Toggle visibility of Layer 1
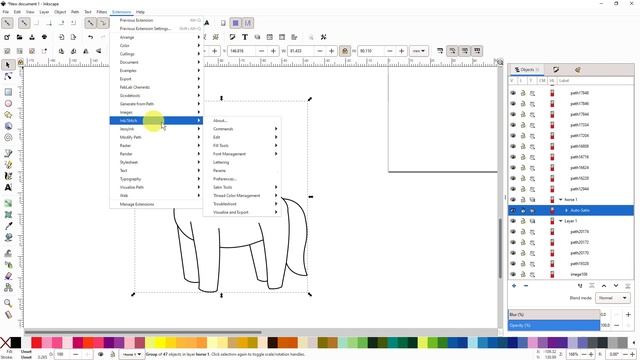The width and height of the screenshot is (640, 360). pos(513,221)
